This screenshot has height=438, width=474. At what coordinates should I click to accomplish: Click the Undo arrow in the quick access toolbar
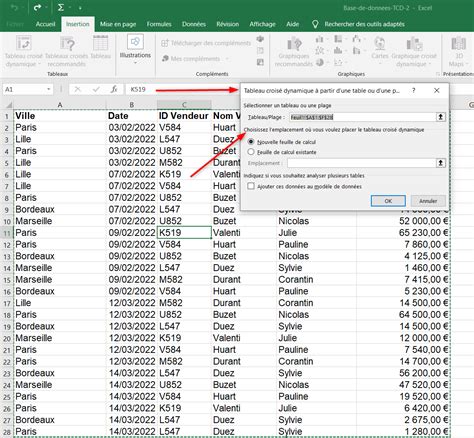[x=14, y=8]
